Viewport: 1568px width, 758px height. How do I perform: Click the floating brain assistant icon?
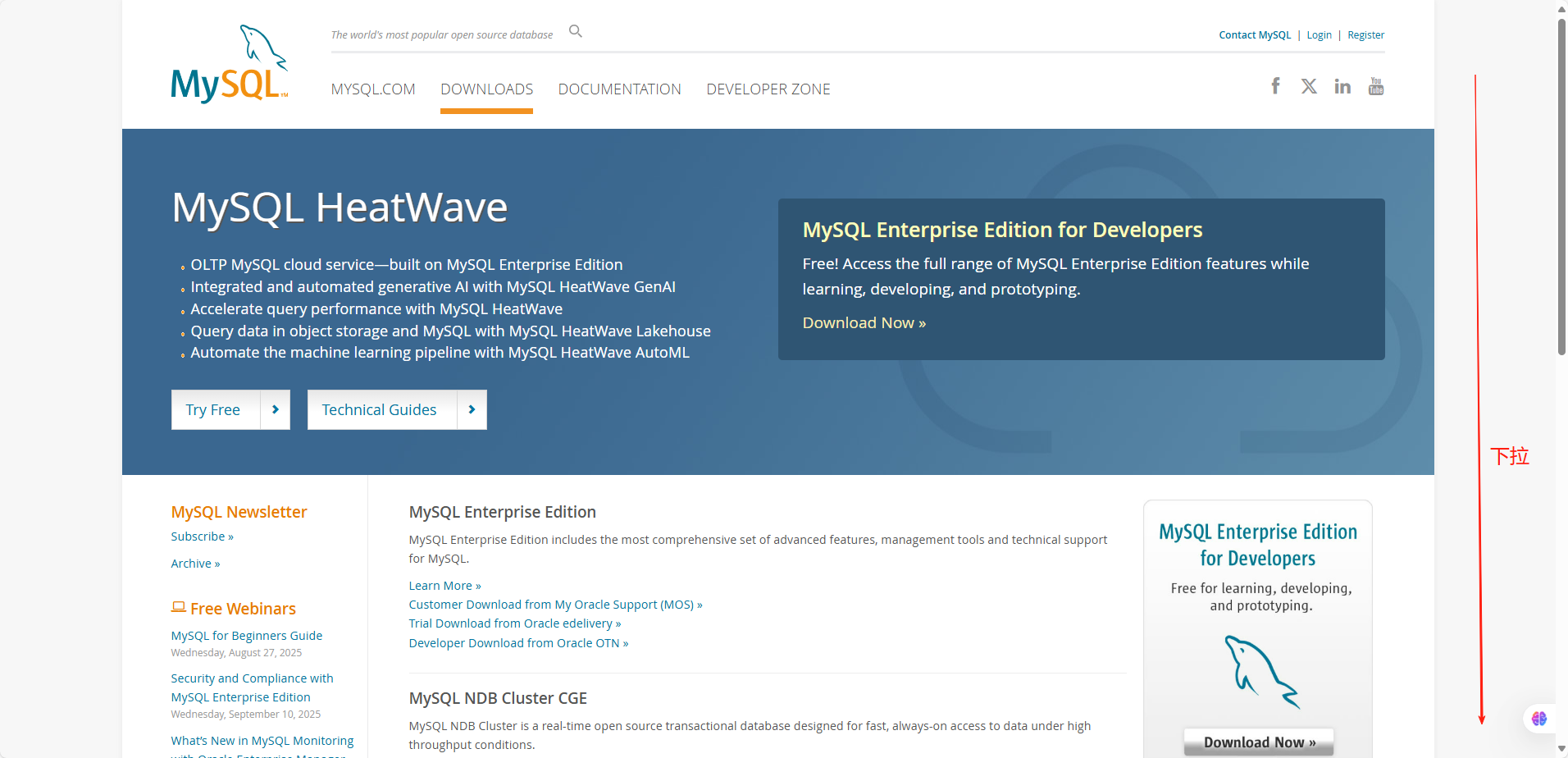coord(1539,719)
